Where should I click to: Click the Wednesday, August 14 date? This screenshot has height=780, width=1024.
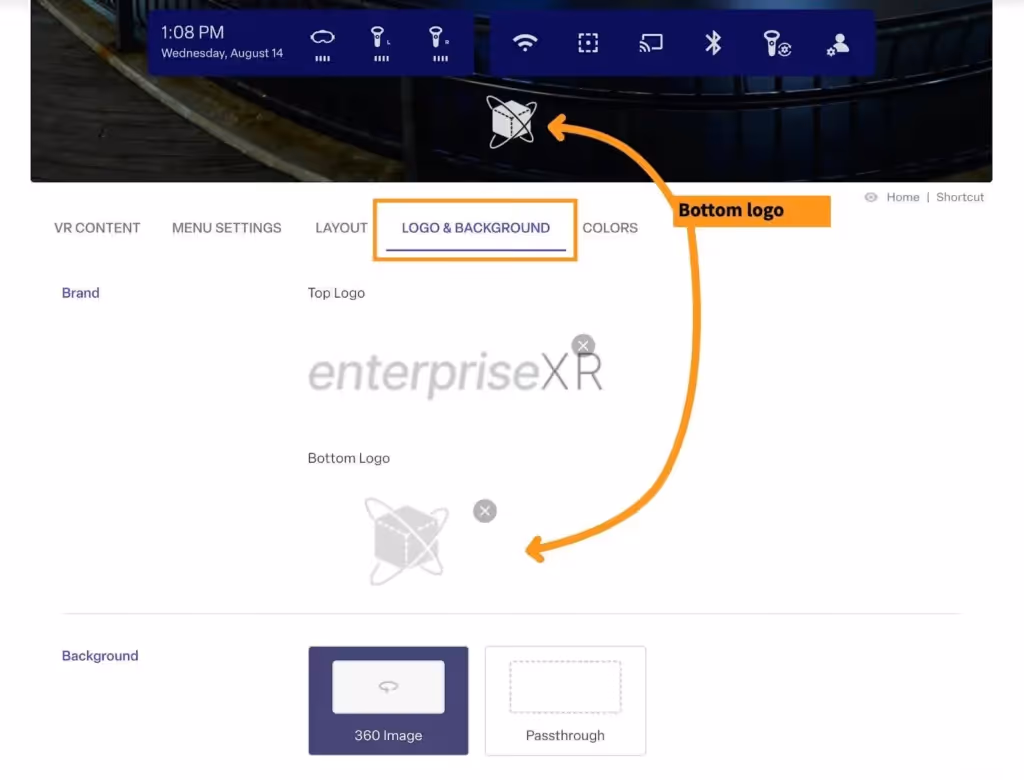pyautogui.click(x=222, y=54)
